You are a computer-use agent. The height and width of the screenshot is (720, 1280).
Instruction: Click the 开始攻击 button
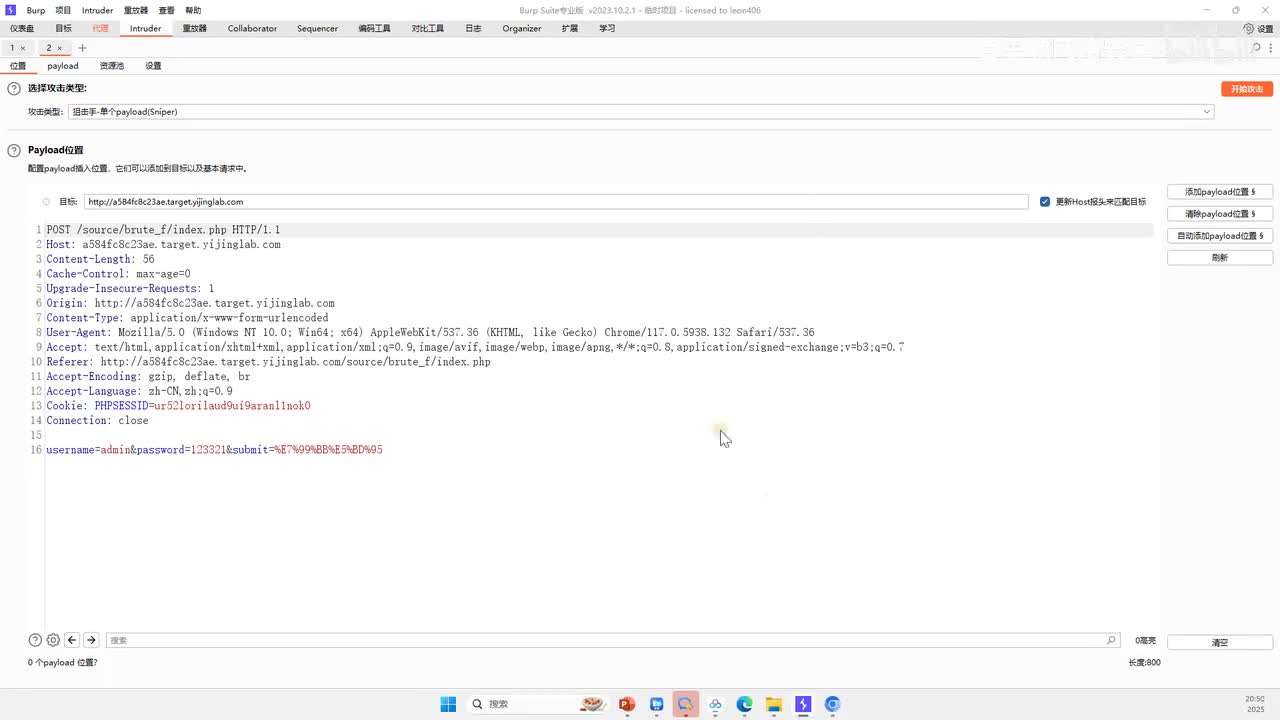coord(1247,89)
